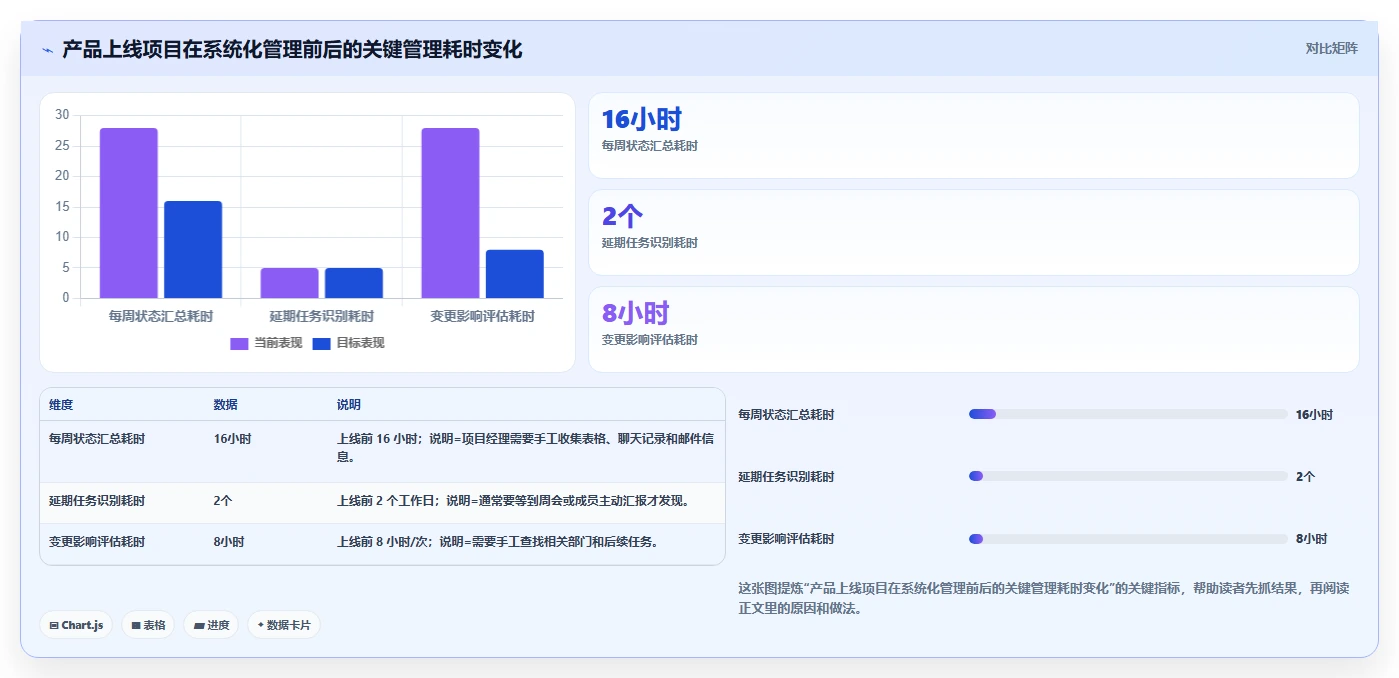Toggle the 目标表现 legend label text
This screenshot has width=1399, height=678.
click(360, 343)
